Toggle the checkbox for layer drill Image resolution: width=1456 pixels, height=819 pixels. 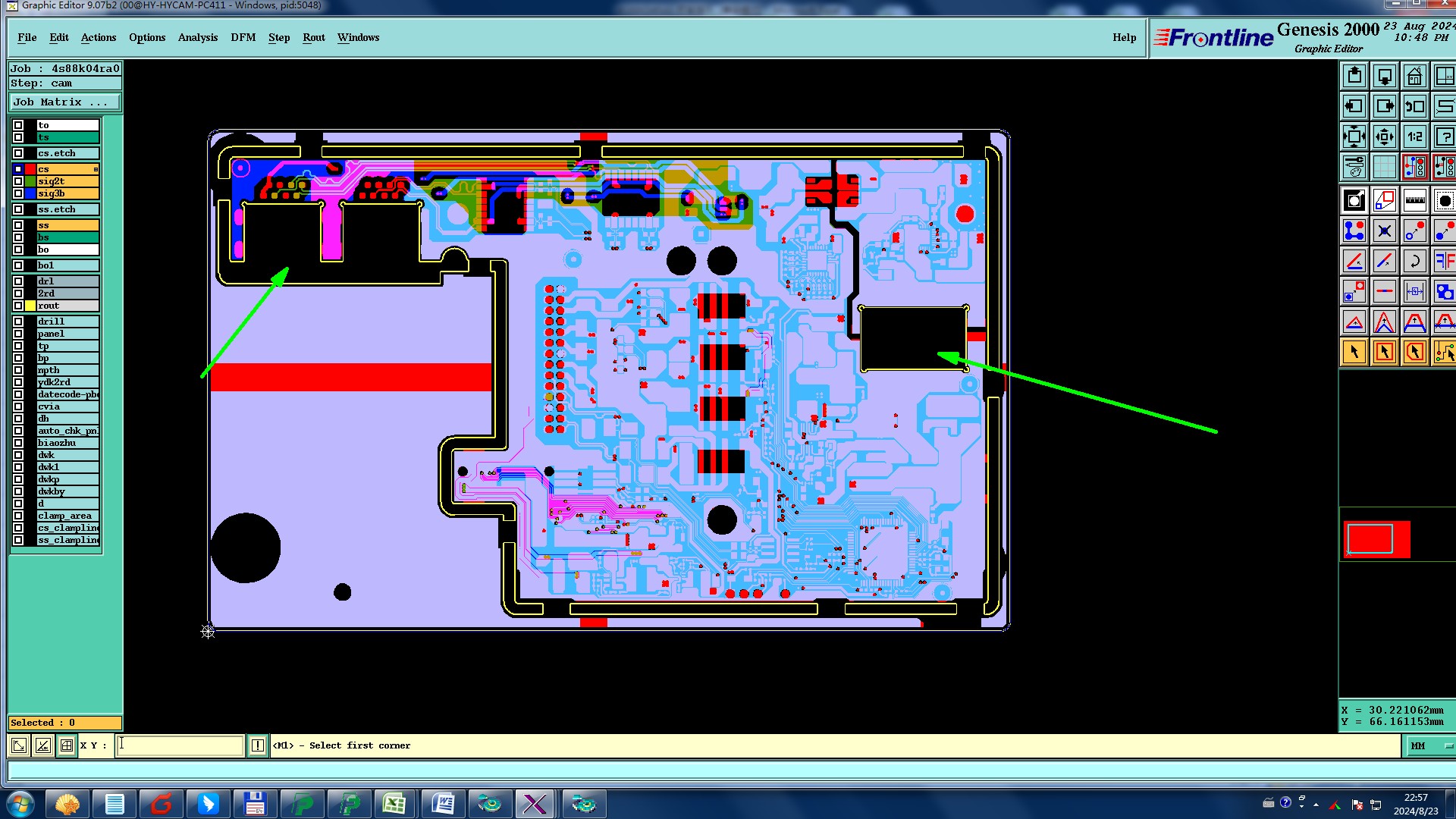(18, 322)
